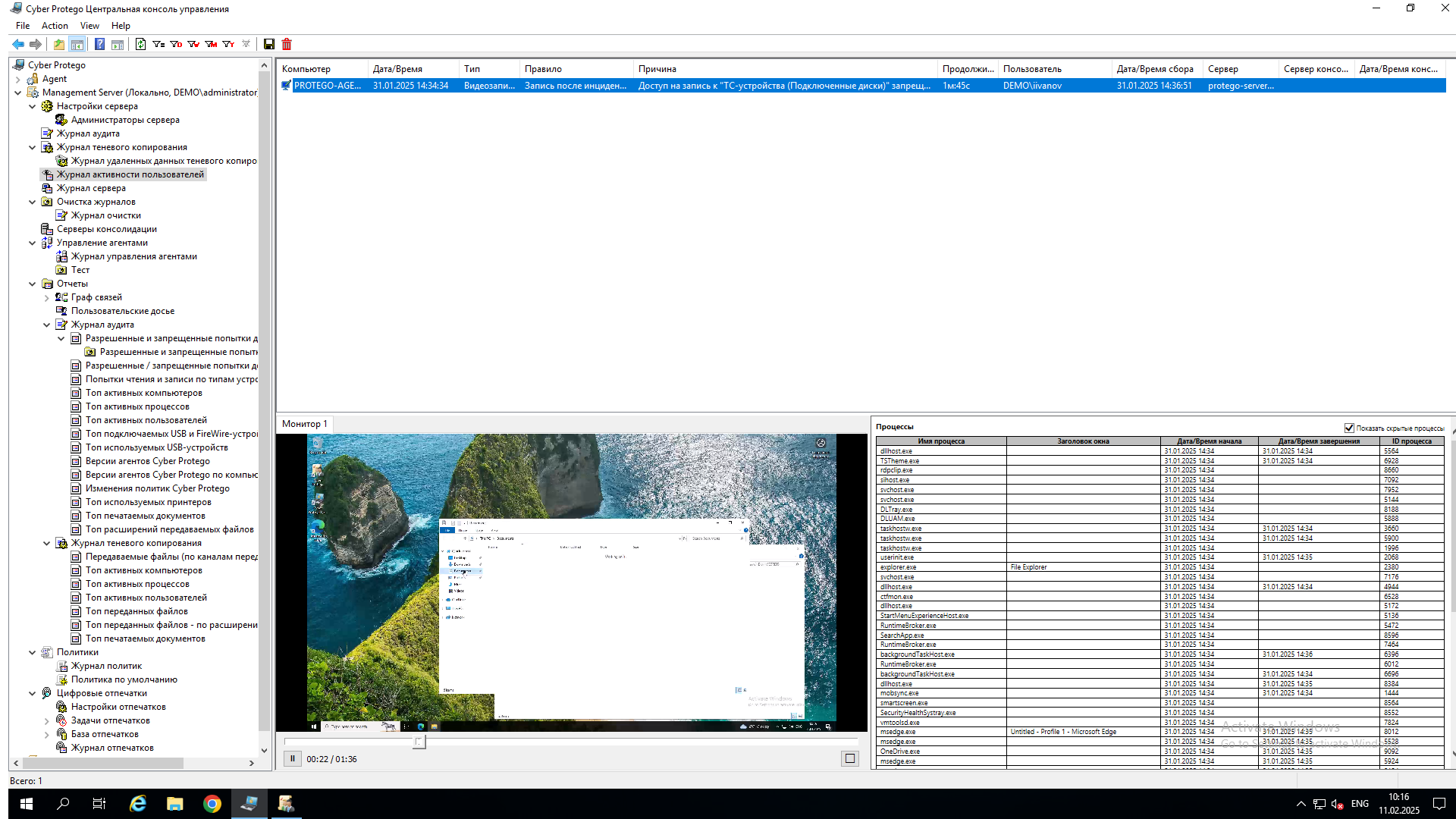Click the video timeline slider thumb

pyautogui.click(x=419, y=742)
